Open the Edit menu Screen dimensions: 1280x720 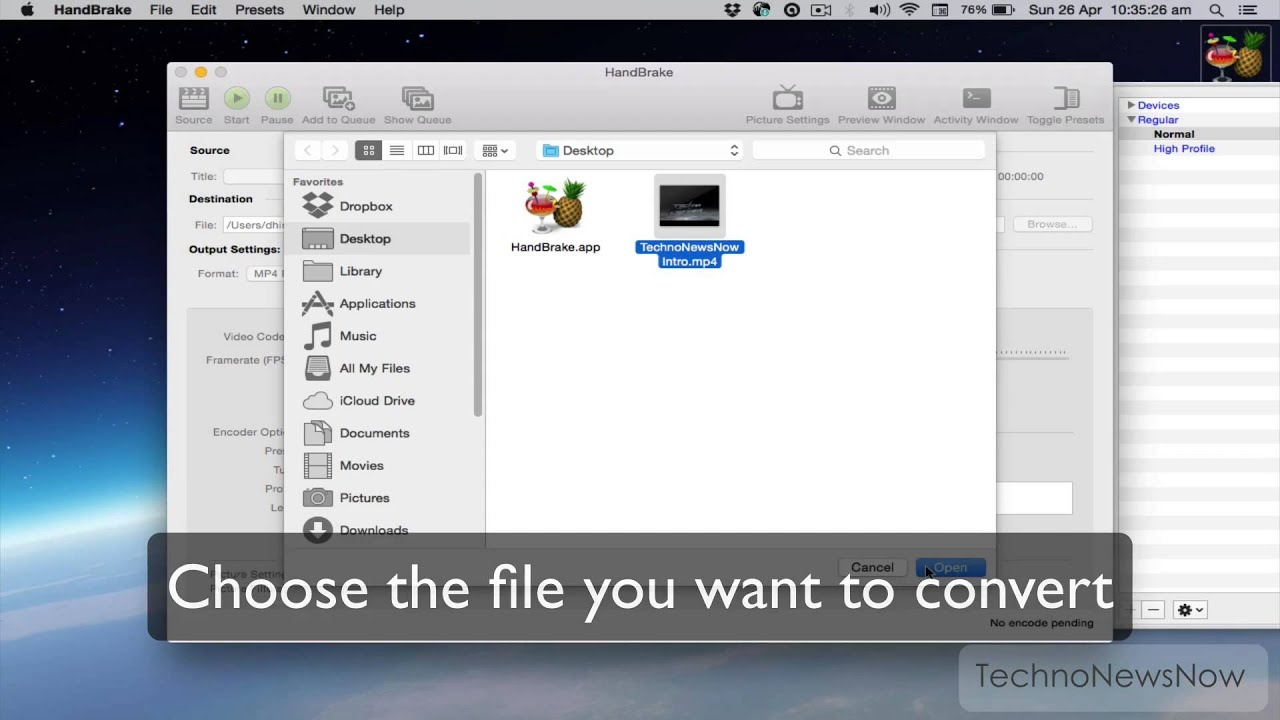[204, 10]
